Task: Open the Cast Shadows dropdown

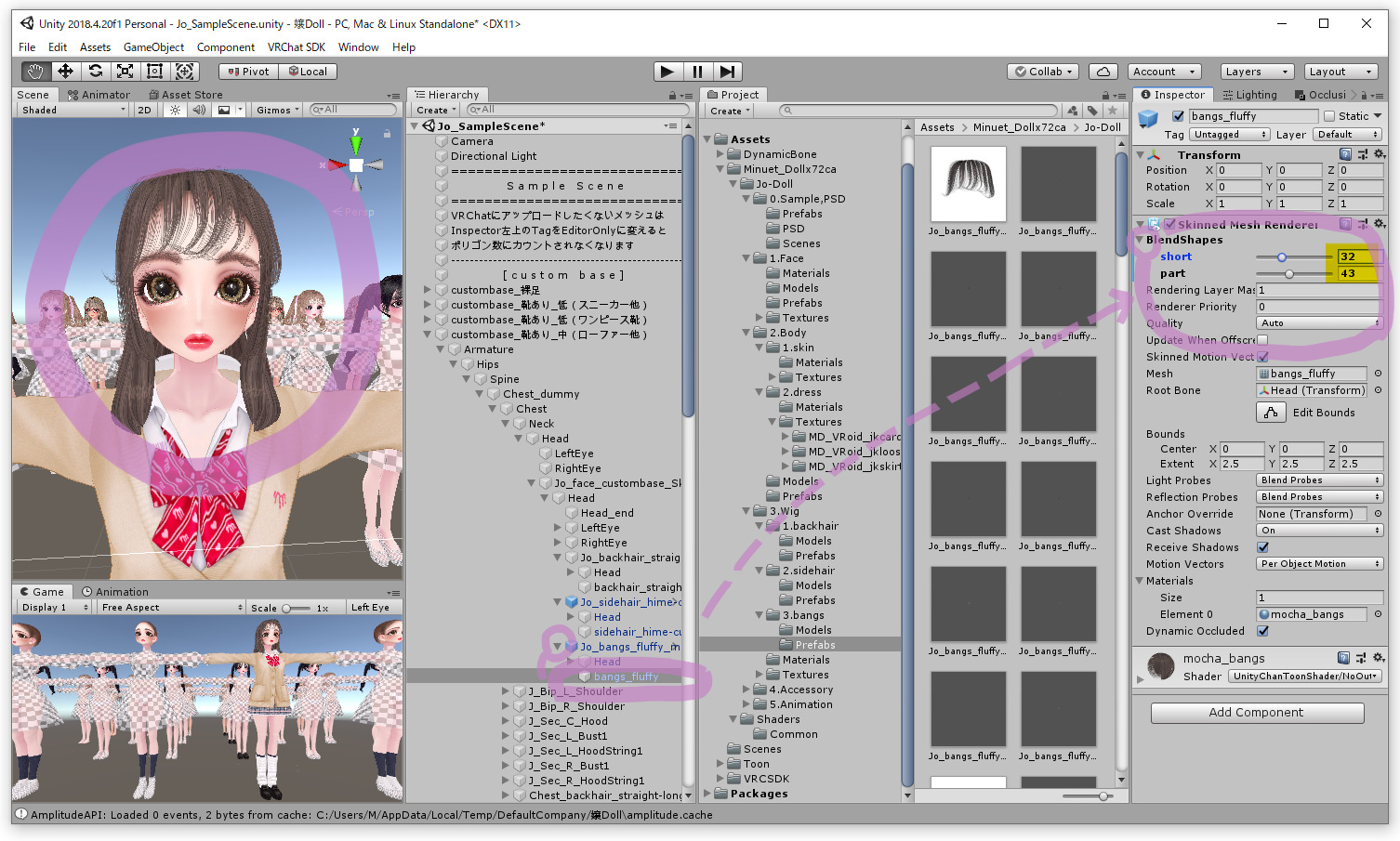Action: pos(1320,531)
